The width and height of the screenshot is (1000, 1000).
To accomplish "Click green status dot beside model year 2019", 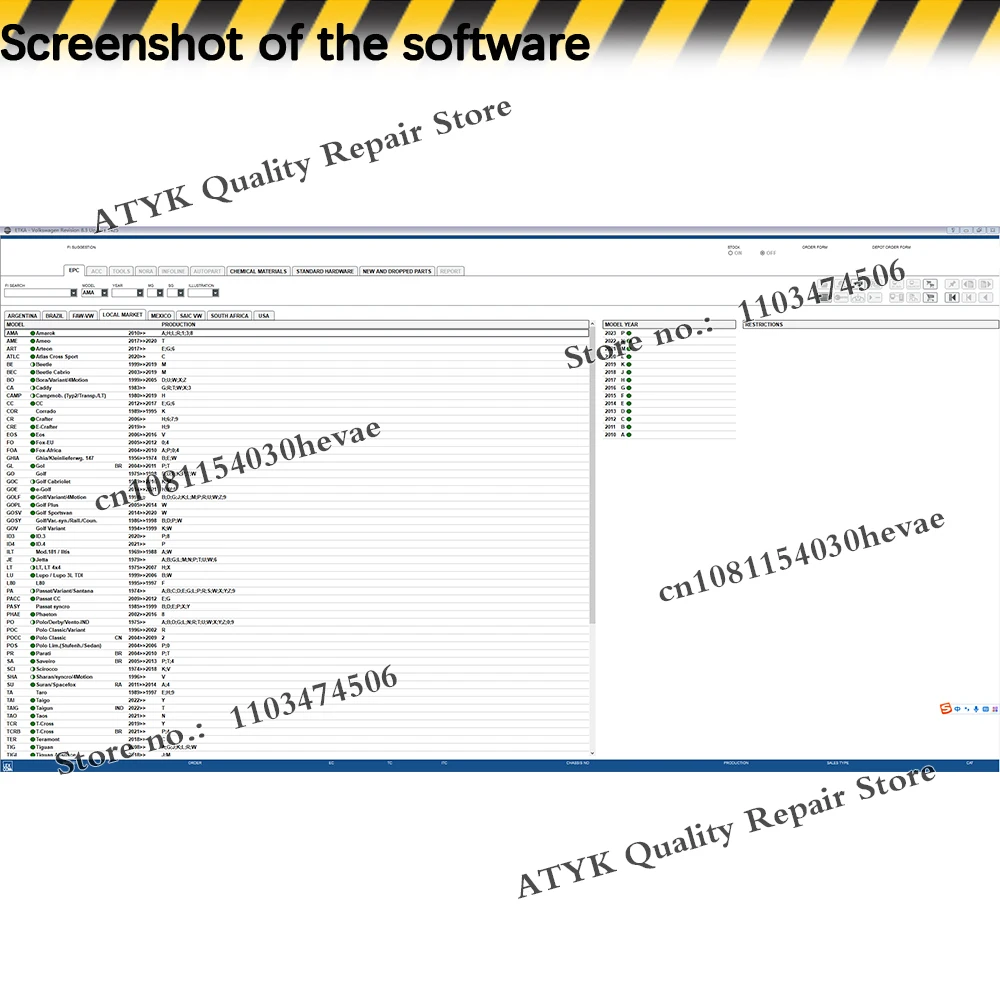I will 629,364.
